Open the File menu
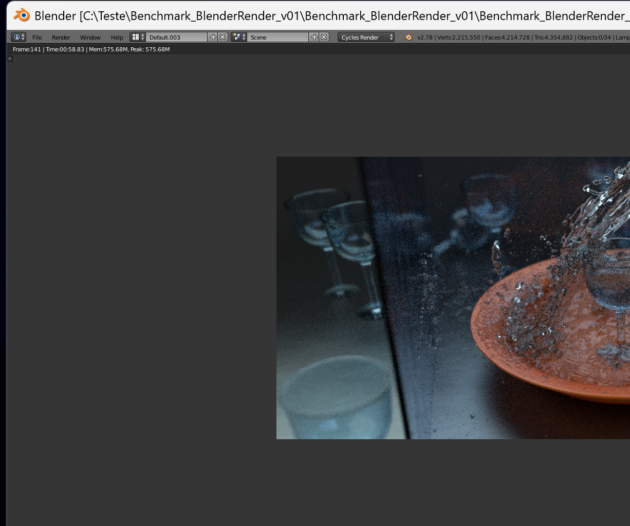 point(37,37)
